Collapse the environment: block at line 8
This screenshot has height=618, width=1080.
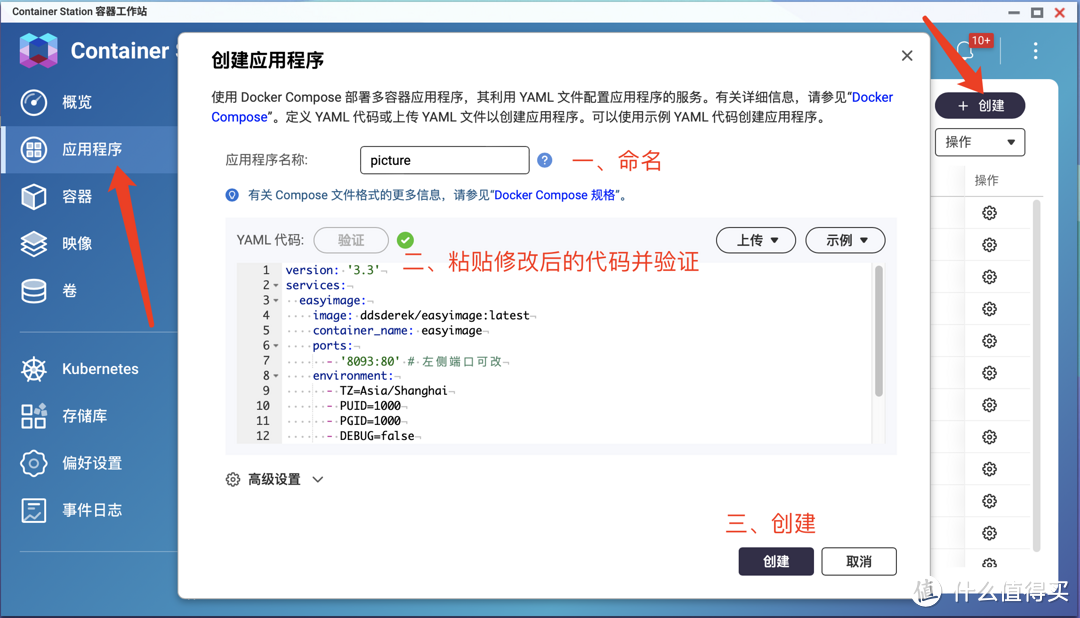tap(276, 376)
